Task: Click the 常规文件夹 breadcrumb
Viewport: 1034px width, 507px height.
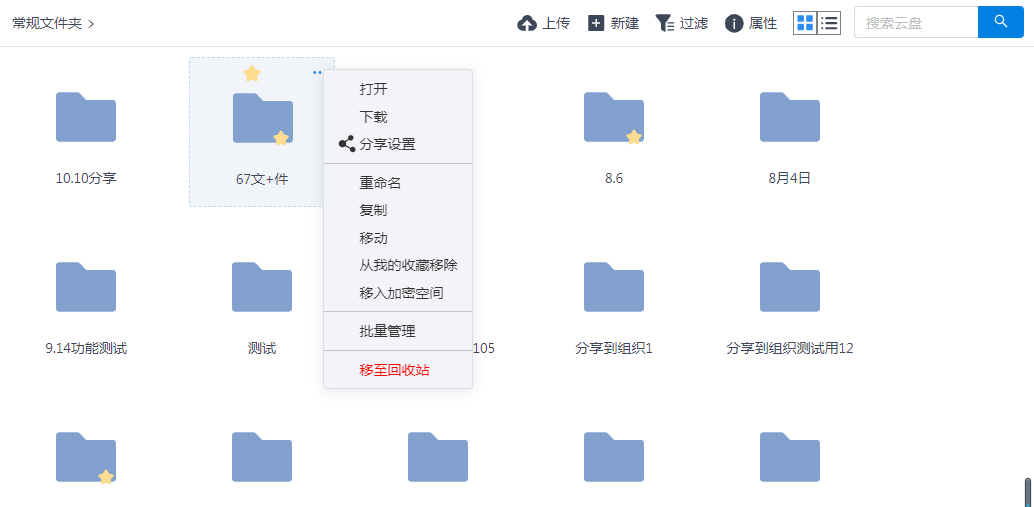Action: point(47,24)
